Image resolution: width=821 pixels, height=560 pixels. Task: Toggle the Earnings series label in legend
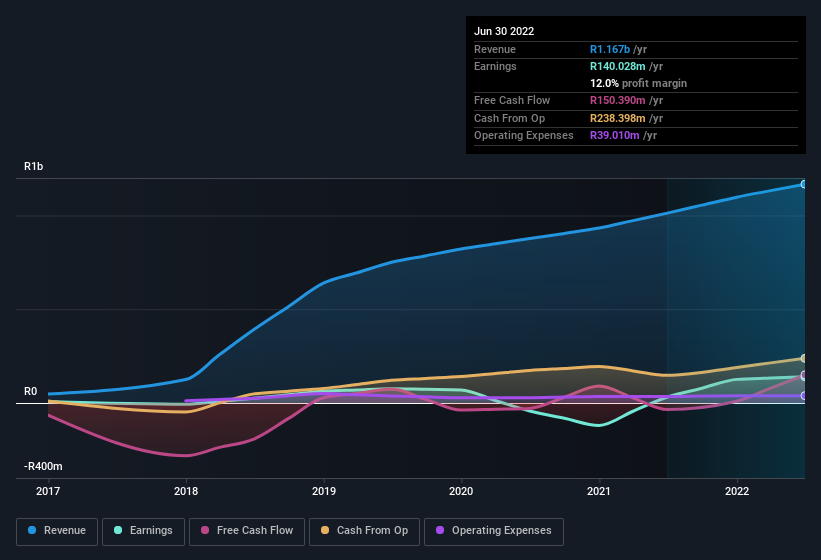(x=150, y=530)
